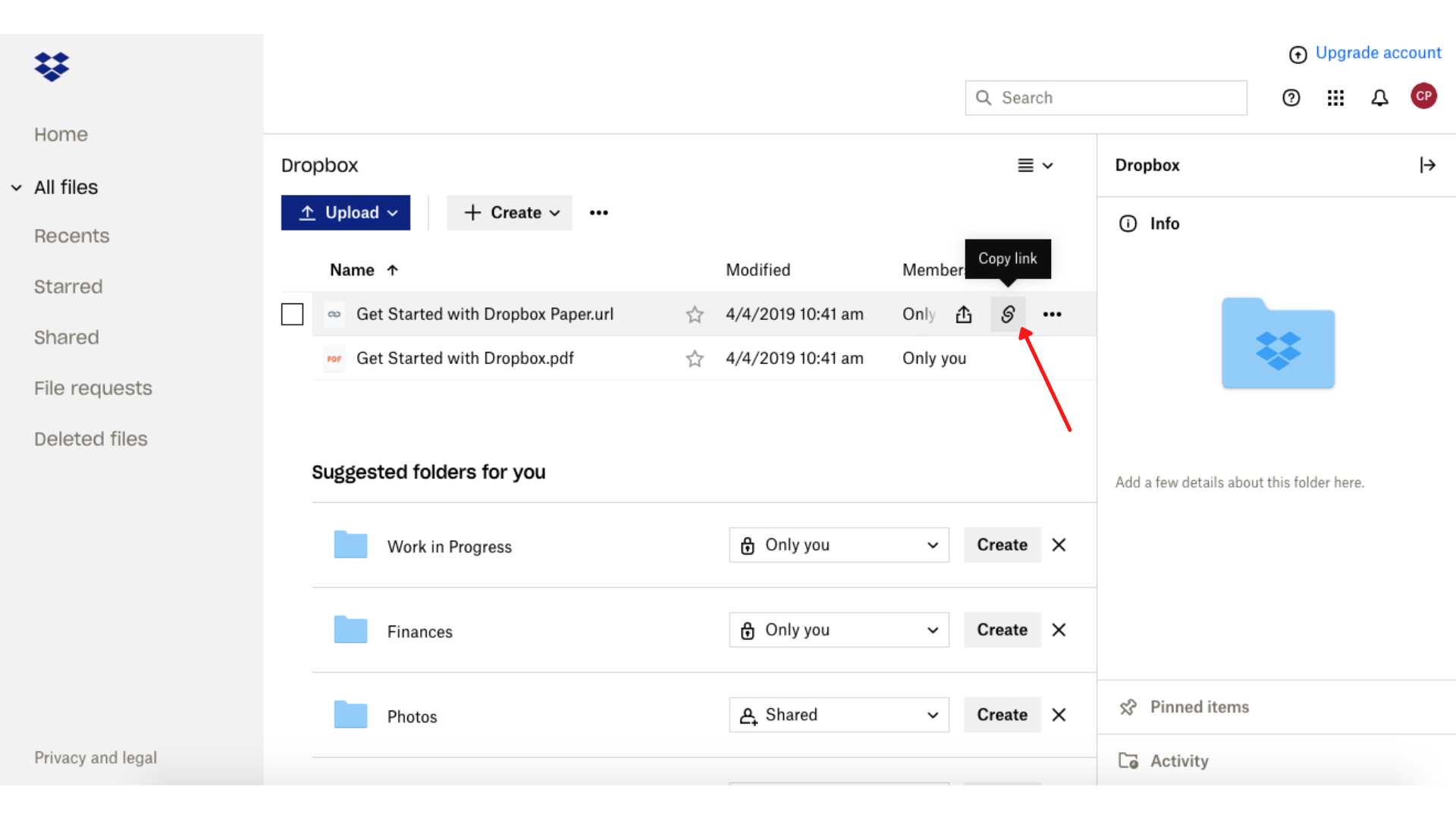Click the grid/apps icon in the top bar
The height and width of the screenshot is (819, 1456).
1335,98
